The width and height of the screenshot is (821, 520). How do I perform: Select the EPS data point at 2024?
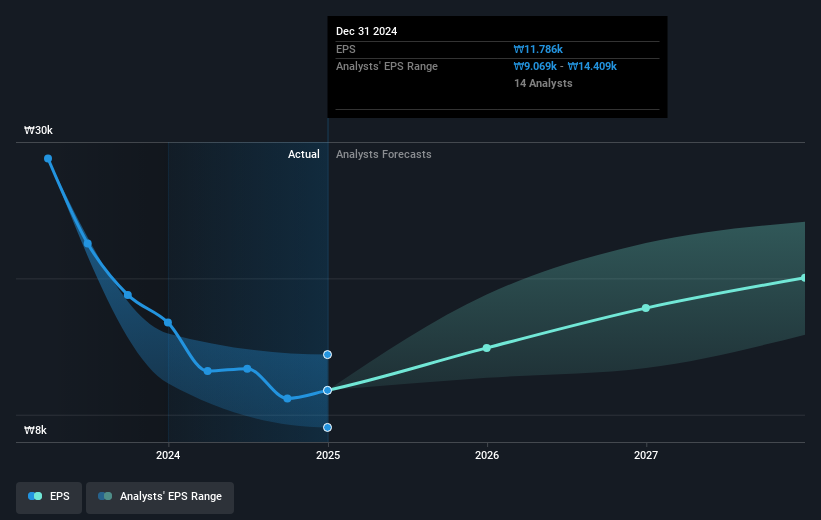click(168, 323)
